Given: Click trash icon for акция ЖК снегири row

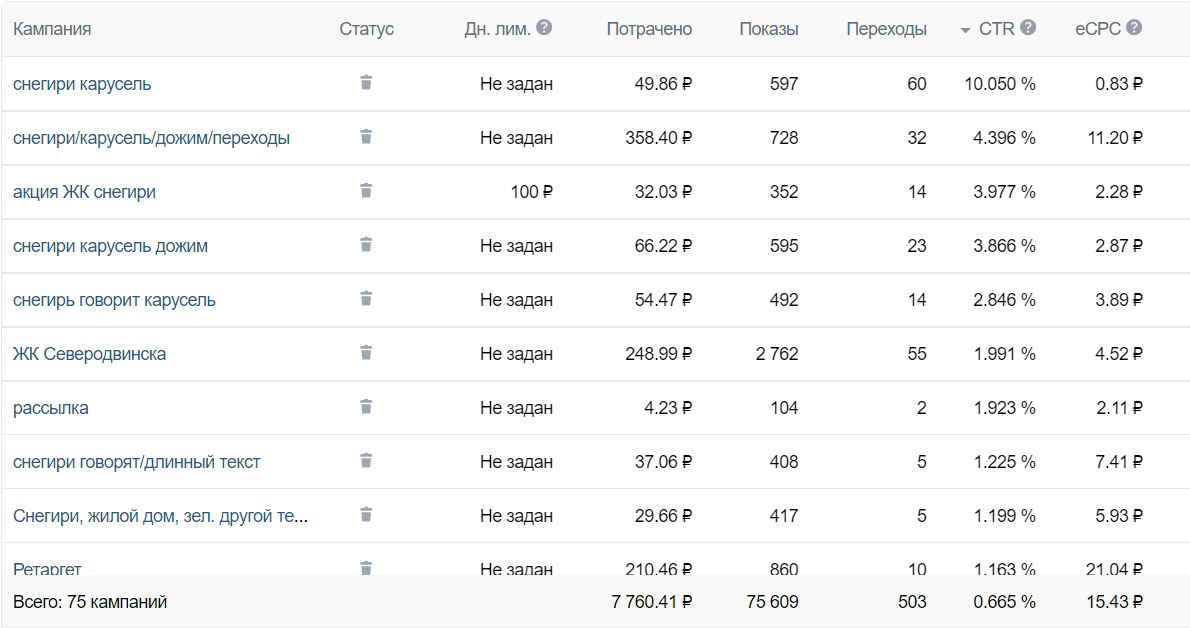Looking at the screenshot, I should point(366,191).
